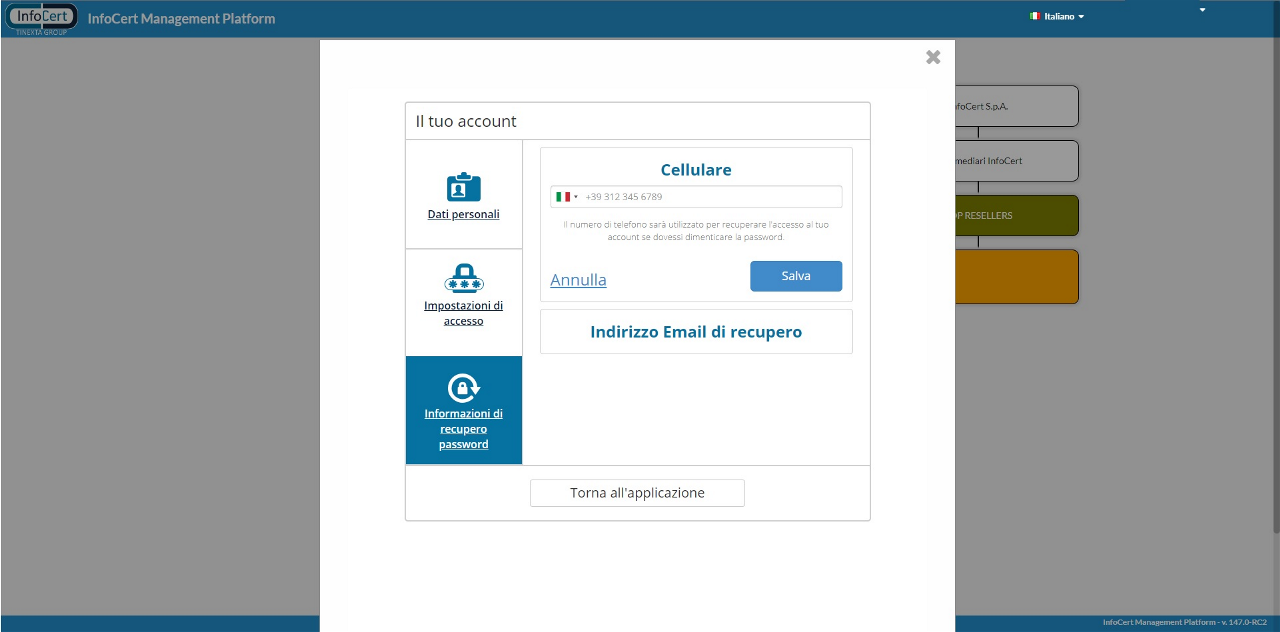Open the Impostazioni di accesso tab label
This screenshot has height=632, width=1280.
[463, 313]
